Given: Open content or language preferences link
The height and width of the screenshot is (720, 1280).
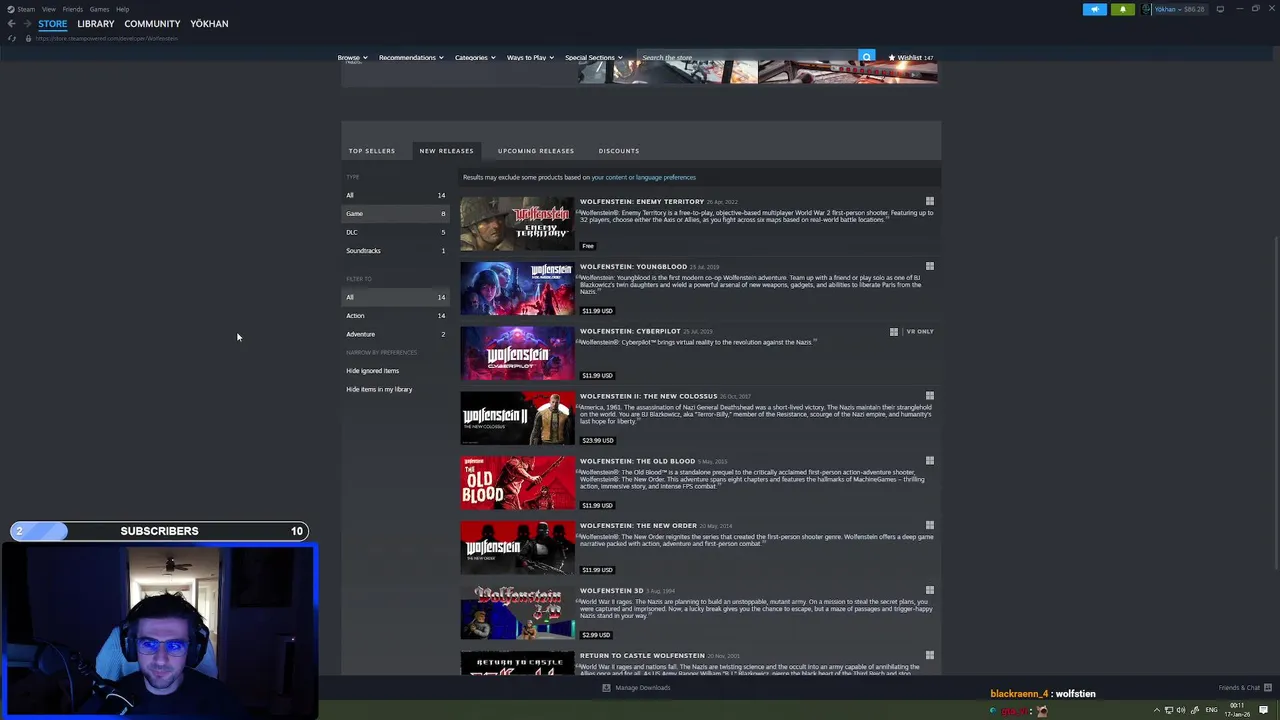Looking at the screenshot, I should [643, 177].
